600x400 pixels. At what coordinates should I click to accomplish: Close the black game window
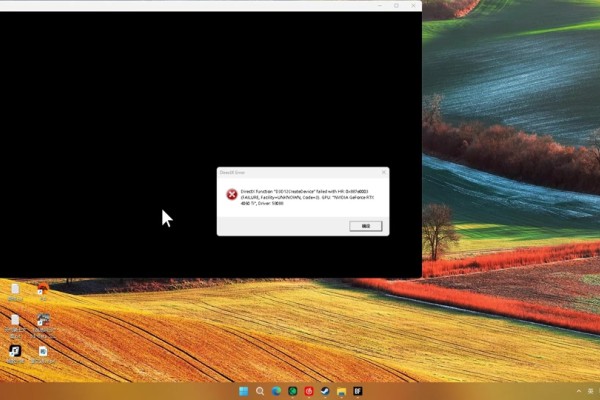pyautogui.click(x=413, y=6)
